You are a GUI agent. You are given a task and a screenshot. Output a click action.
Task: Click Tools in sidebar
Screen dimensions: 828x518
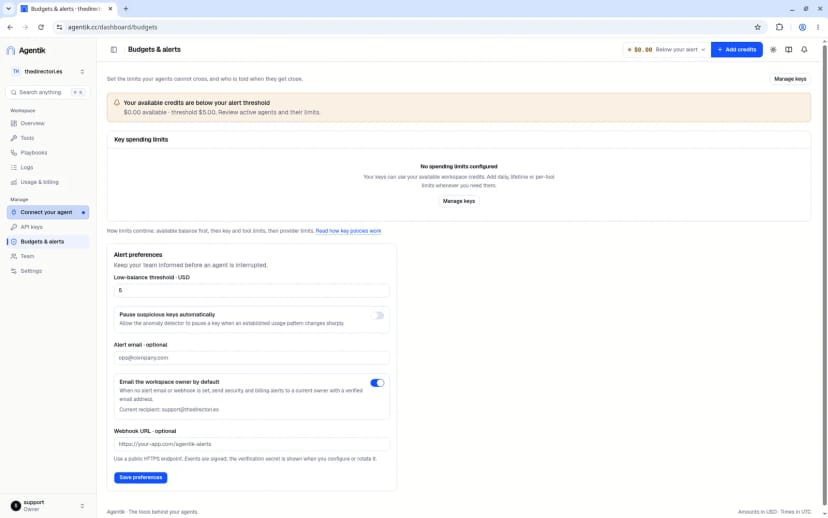(x=48, y=138)
